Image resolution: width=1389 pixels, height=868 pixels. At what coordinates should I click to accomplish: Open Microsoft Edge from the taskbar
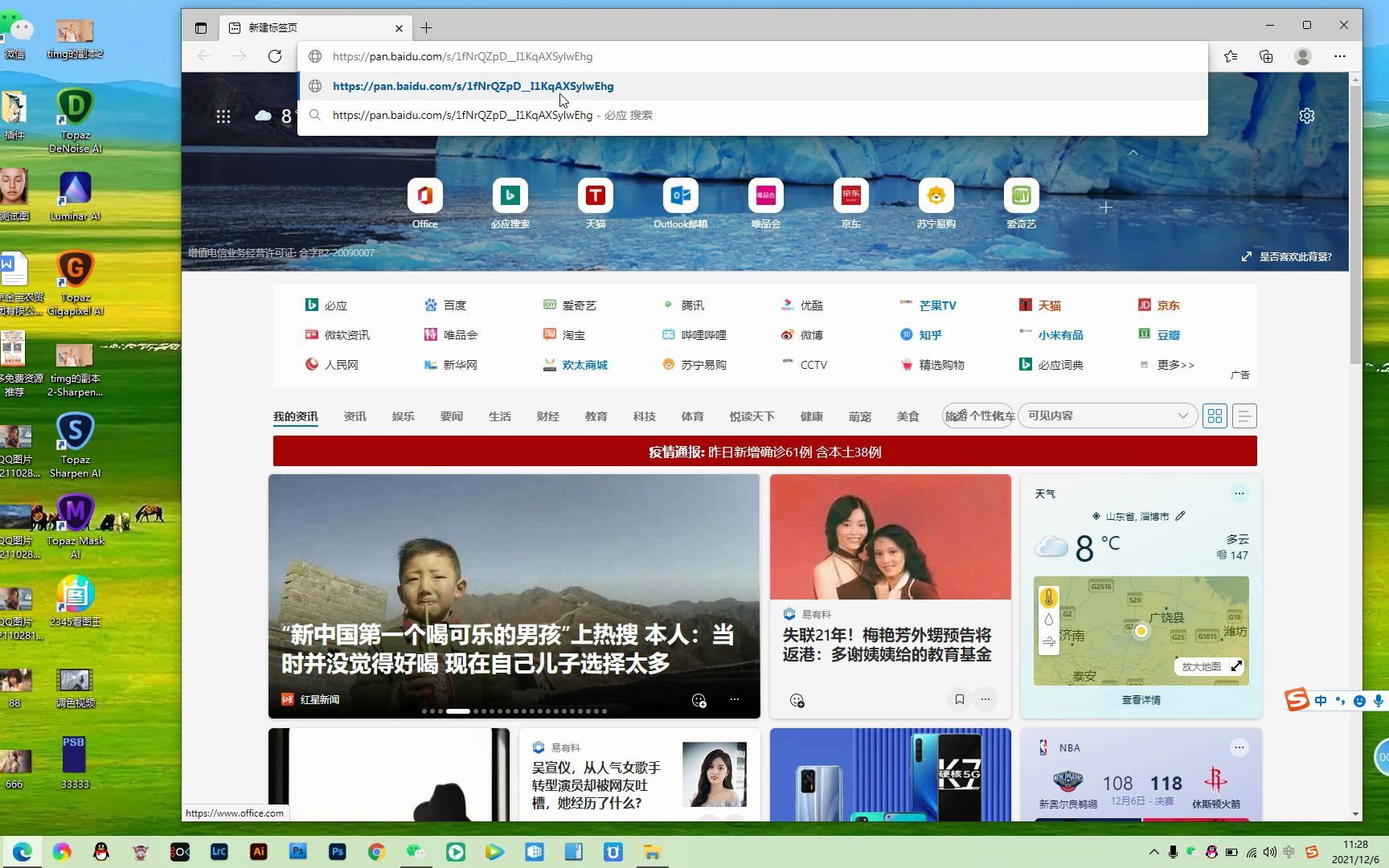click(x=22, y=852)
